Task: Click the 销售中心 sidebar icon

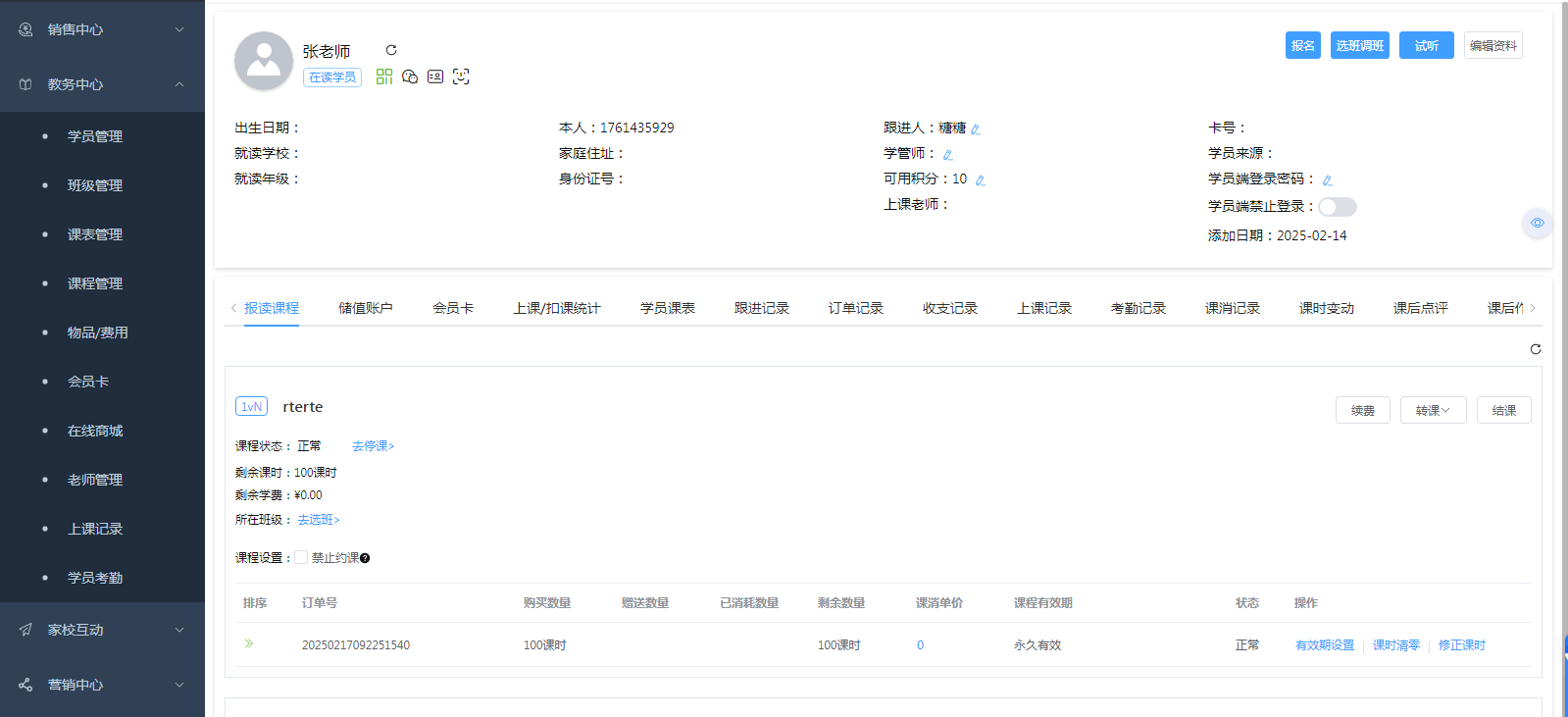Action: click(x=25, y=29)
